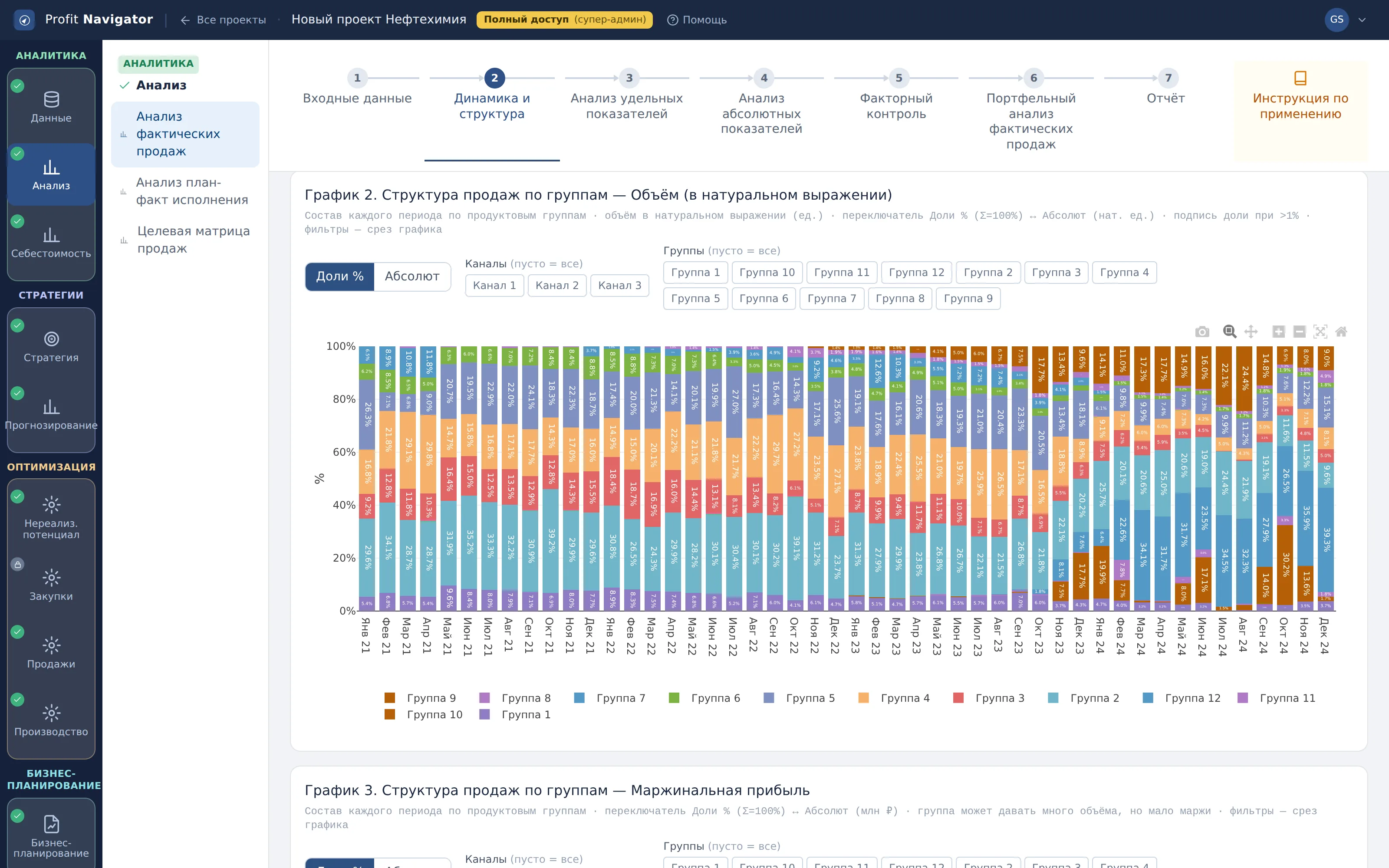Viewport: 1389px width, 868px height.
Task: Toggle Группа 2 legend color swatch
Action: 1053,698
